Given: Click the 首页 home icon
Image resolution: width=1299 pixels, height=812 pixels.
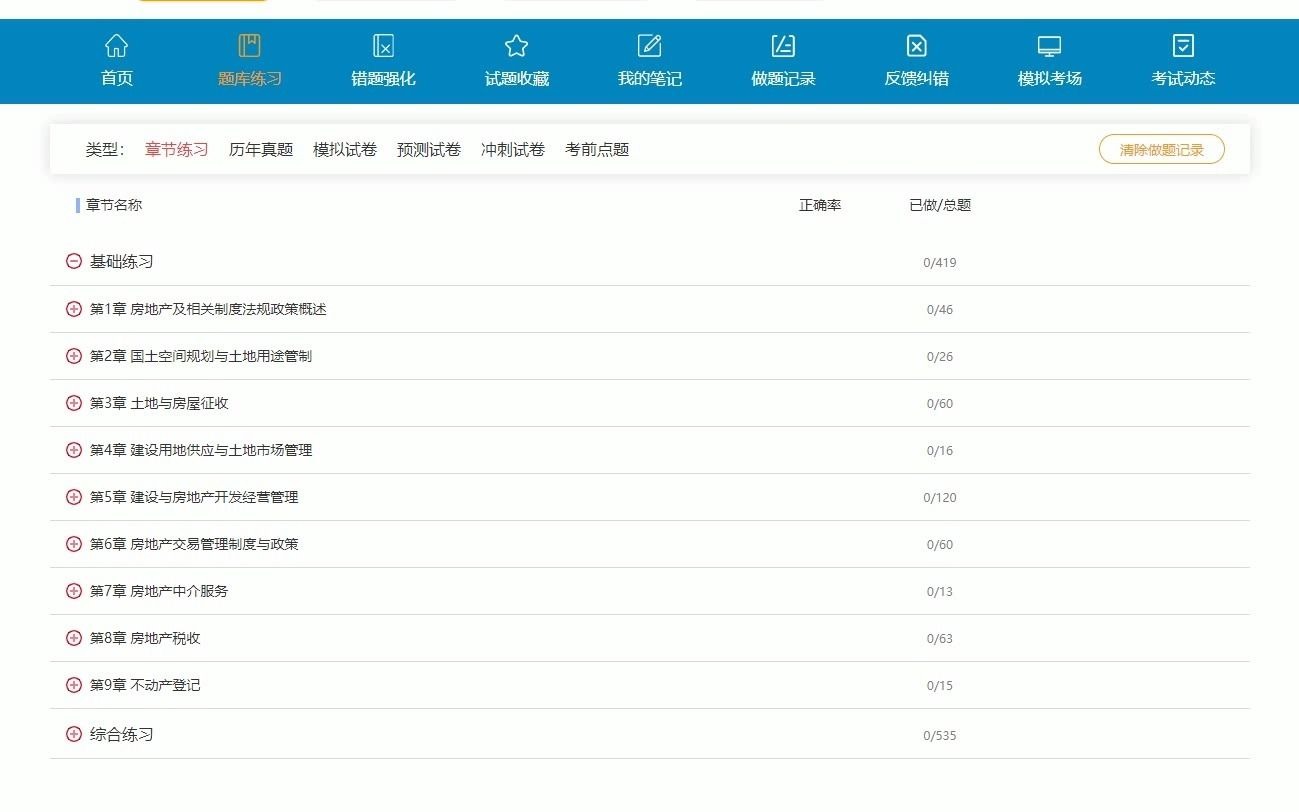Looking at the screenshot, I should tap(117, 46).
